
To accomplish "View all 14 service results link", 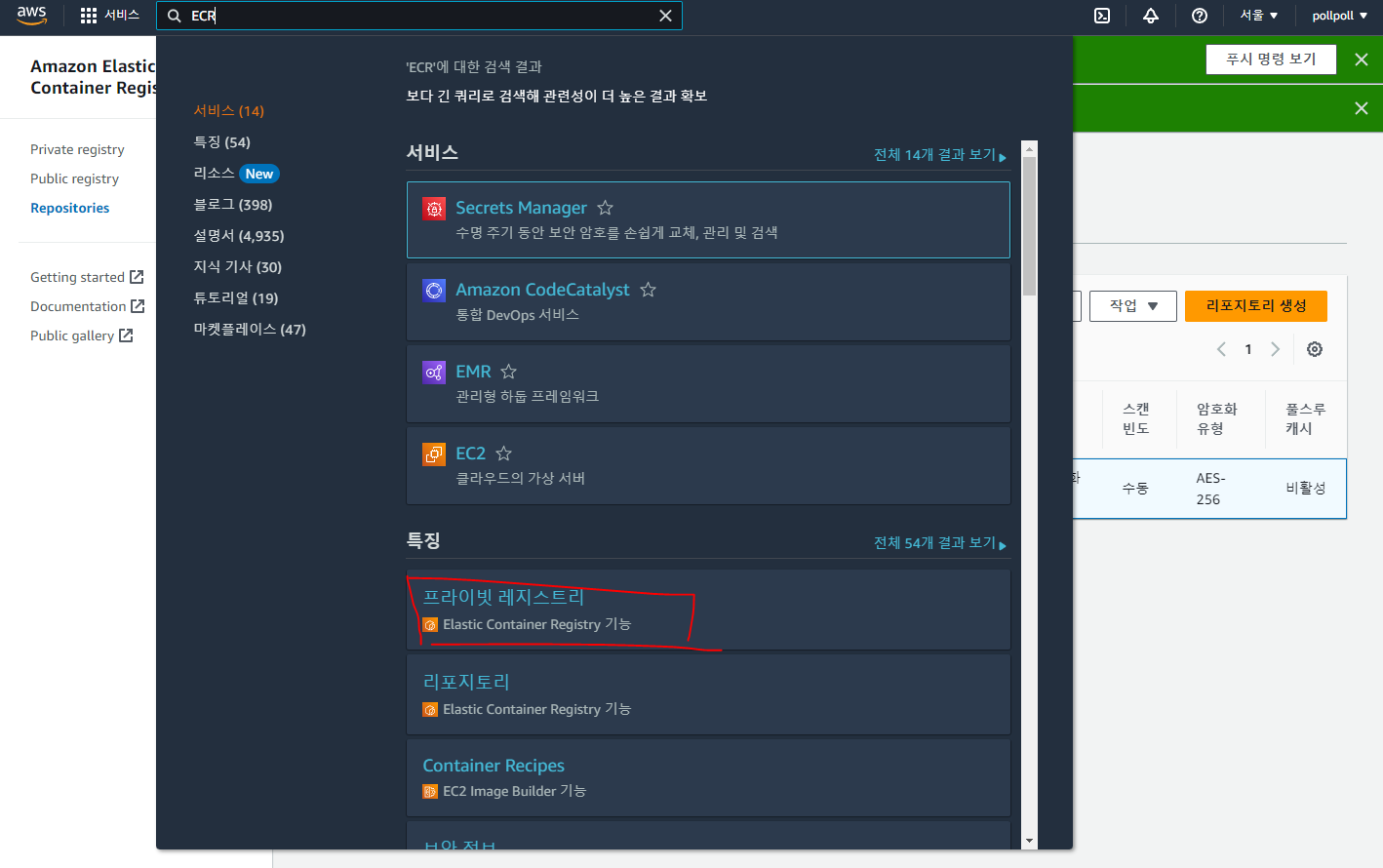I will pos(939,154).
